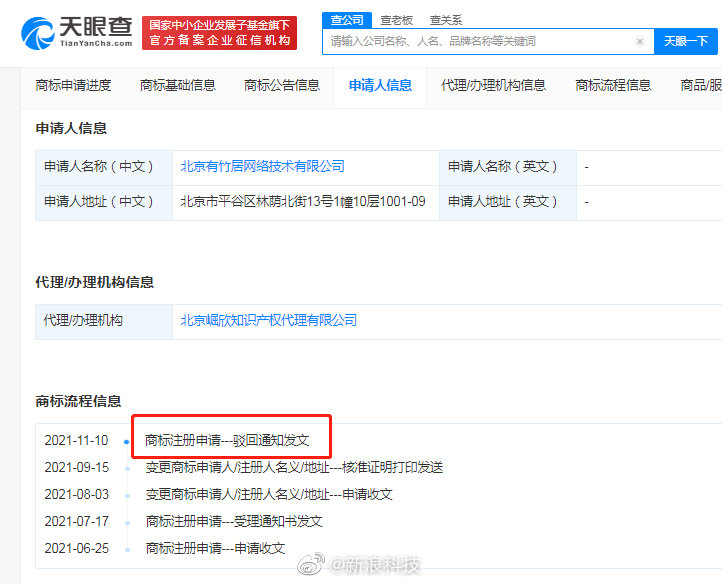The width and height of the screenshot is (722, 584).
Task: Switch to the 查关系 search tab
Action: [446, 20]
